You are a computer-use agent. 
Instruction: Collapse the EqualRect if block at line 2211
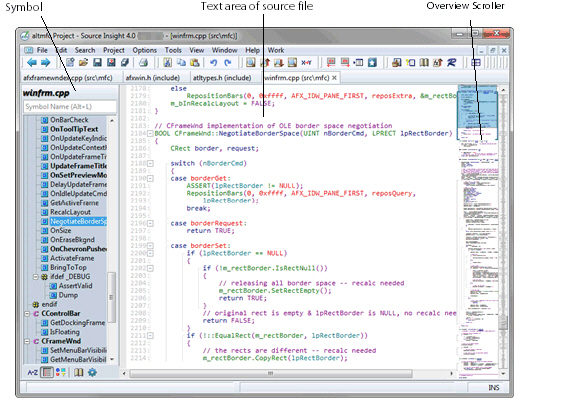[150, 336]
